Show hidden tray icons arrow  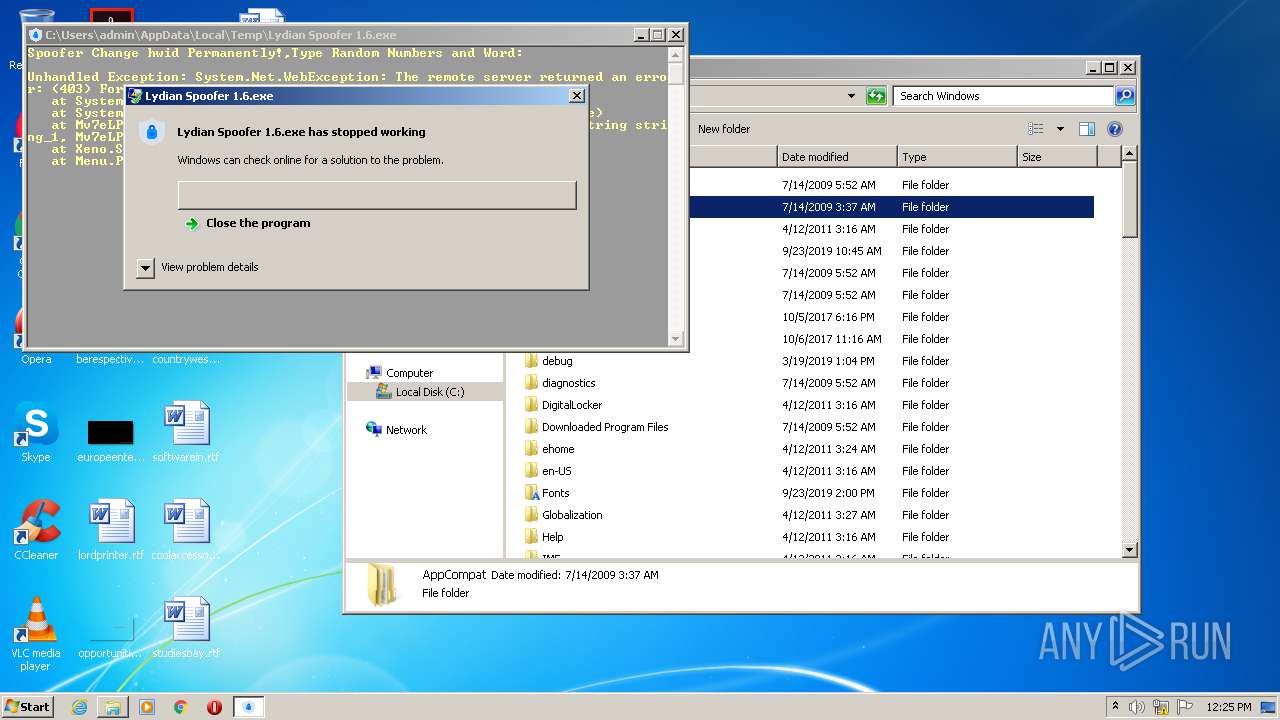click(1115, 706)
